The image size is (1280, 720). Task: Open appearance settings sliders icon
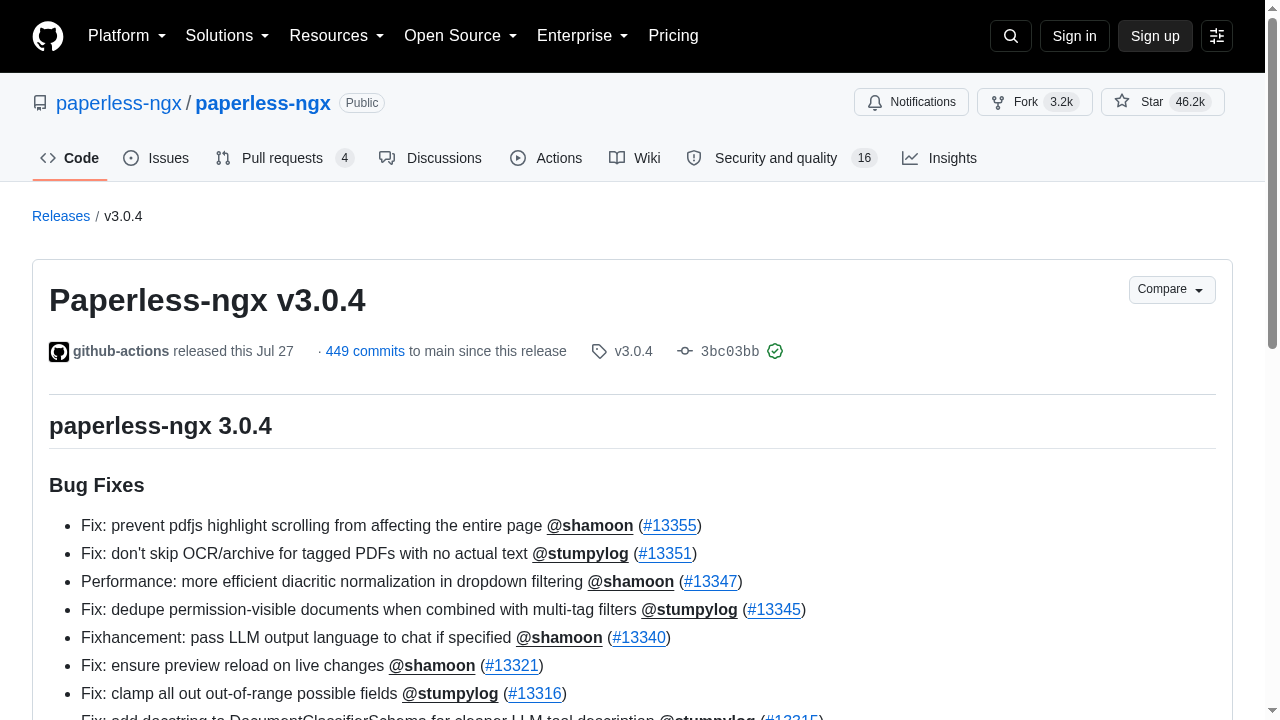click(x=1217, y=36)
